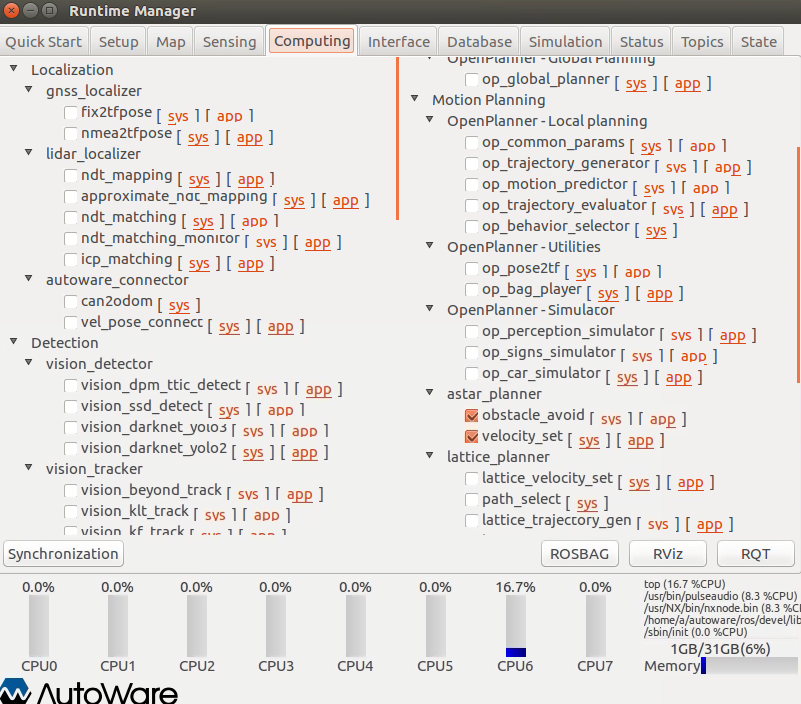801x704 pixels.
Task: Enable op_car_simulator checkbox
Action: (472, 373)
